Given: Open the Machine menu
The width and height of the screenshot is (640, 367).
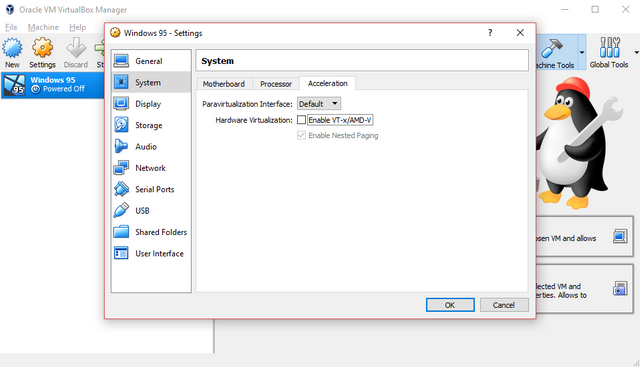Looking at the screenshot, I should coord(43,27).
